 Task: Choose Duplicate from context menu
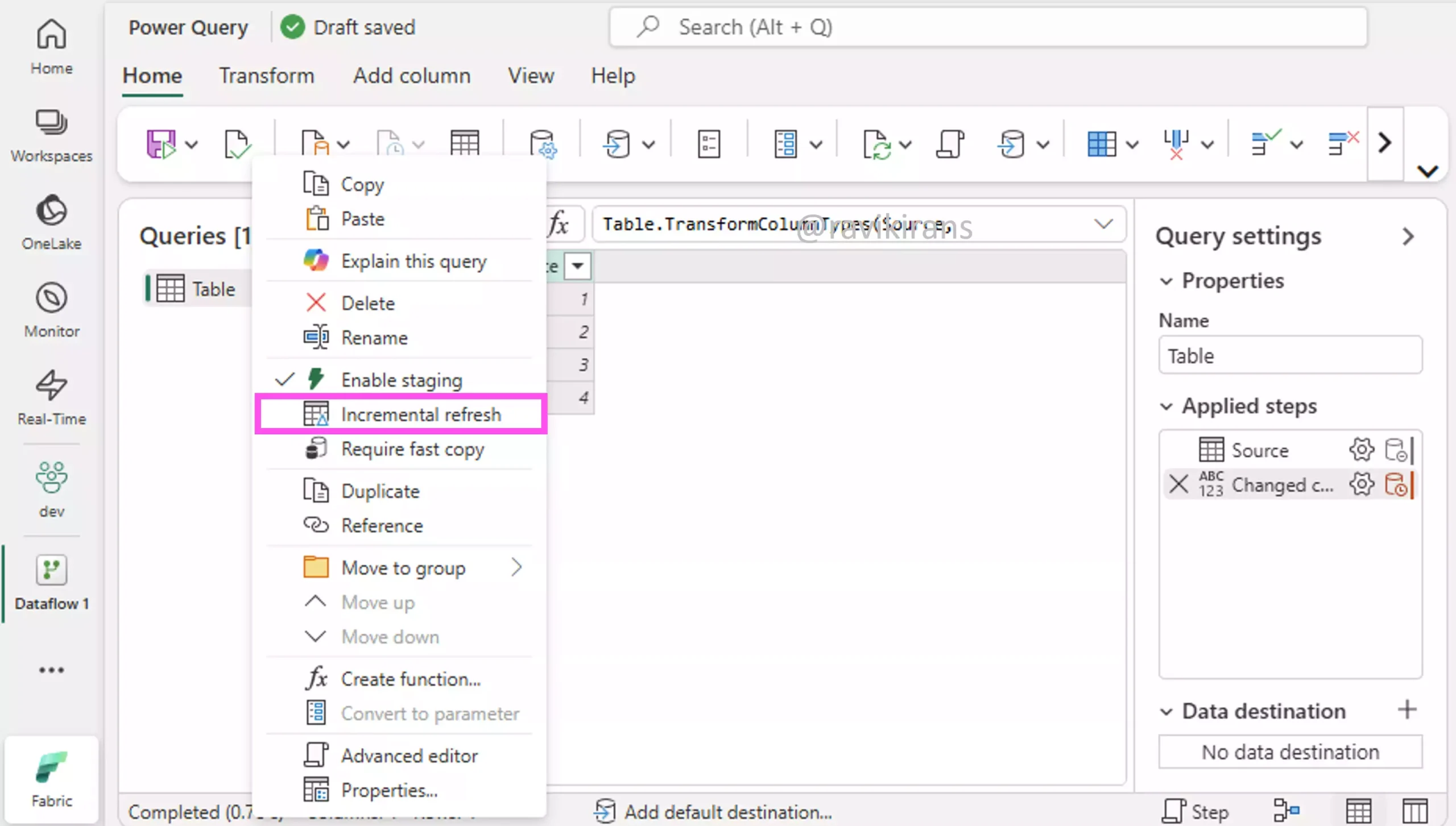point(401,491)
